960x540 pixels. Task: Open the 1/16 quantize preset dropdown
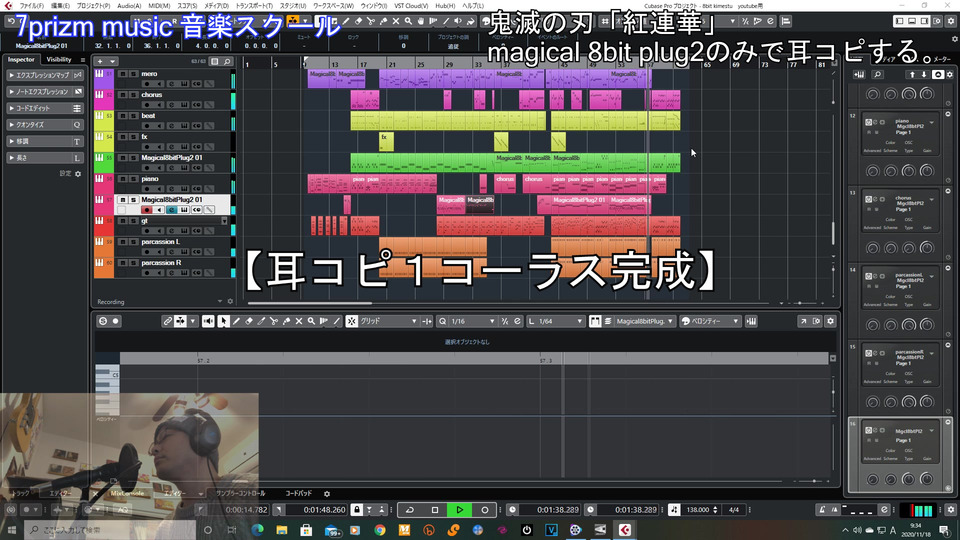click(473, 321)
